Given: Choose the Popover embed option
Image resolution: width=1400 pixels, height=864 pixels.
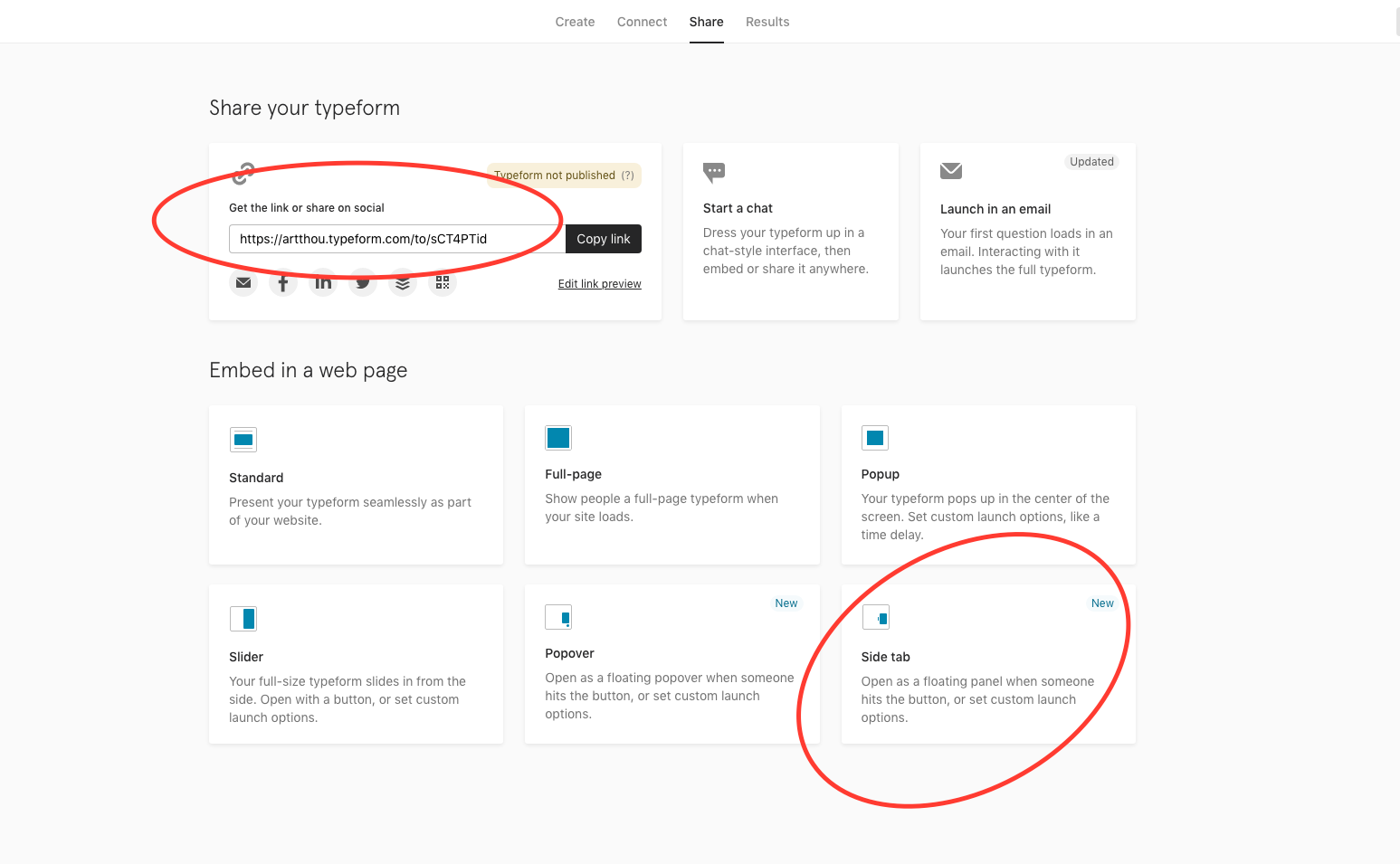Looking at the screenshot, I should tap(672, 664).
